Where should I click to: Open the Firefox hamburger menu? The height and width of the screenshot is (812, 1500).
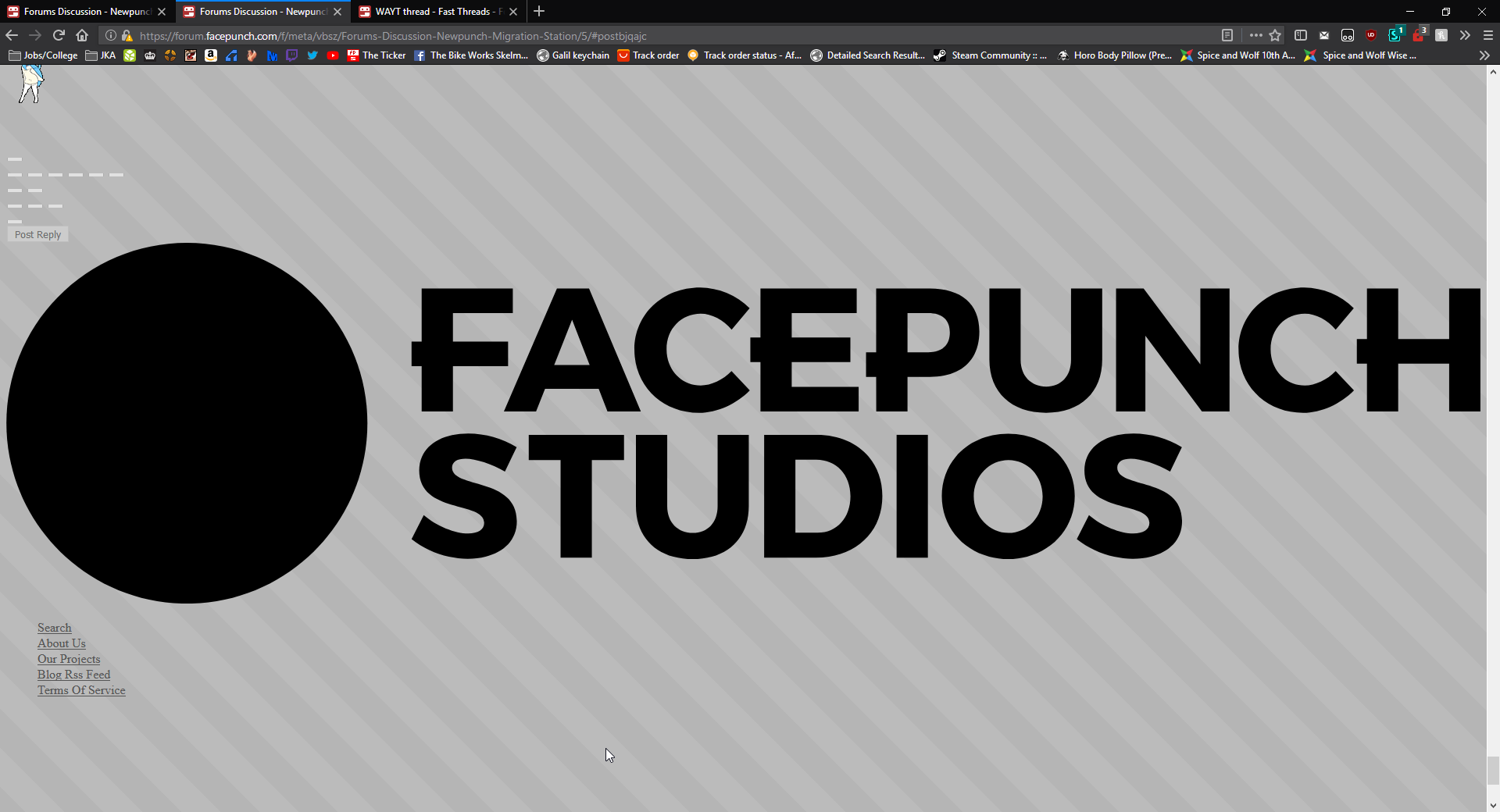point(1488,35)
